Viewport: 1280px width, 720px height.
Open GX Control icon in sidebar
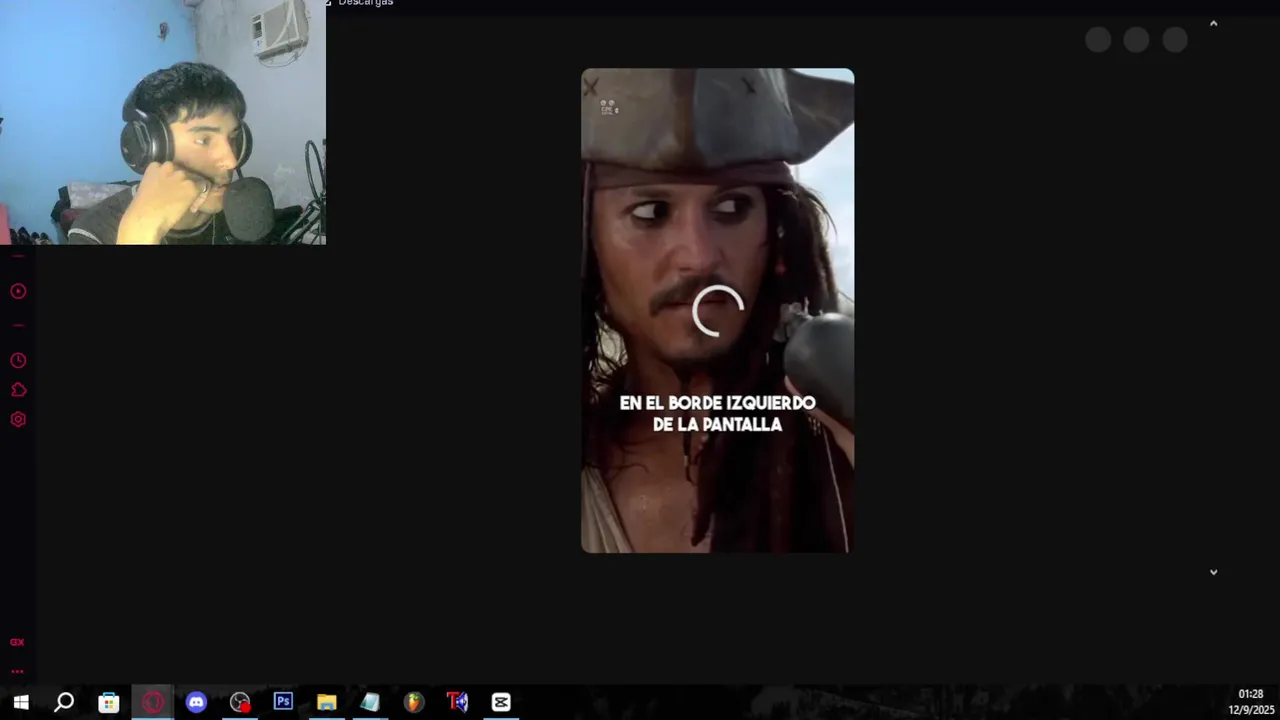[x=17, y=642]
